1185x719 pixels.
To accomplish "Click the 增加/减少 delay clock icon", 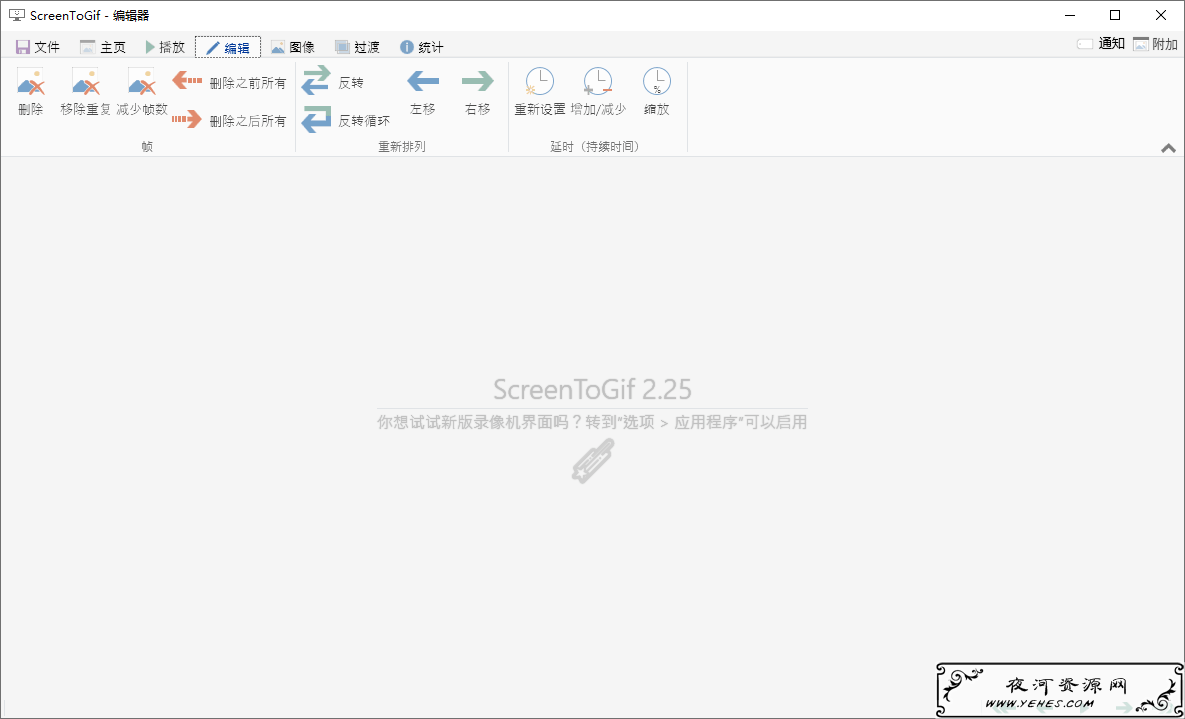I will pyautogui.click(x=598, y=81).
